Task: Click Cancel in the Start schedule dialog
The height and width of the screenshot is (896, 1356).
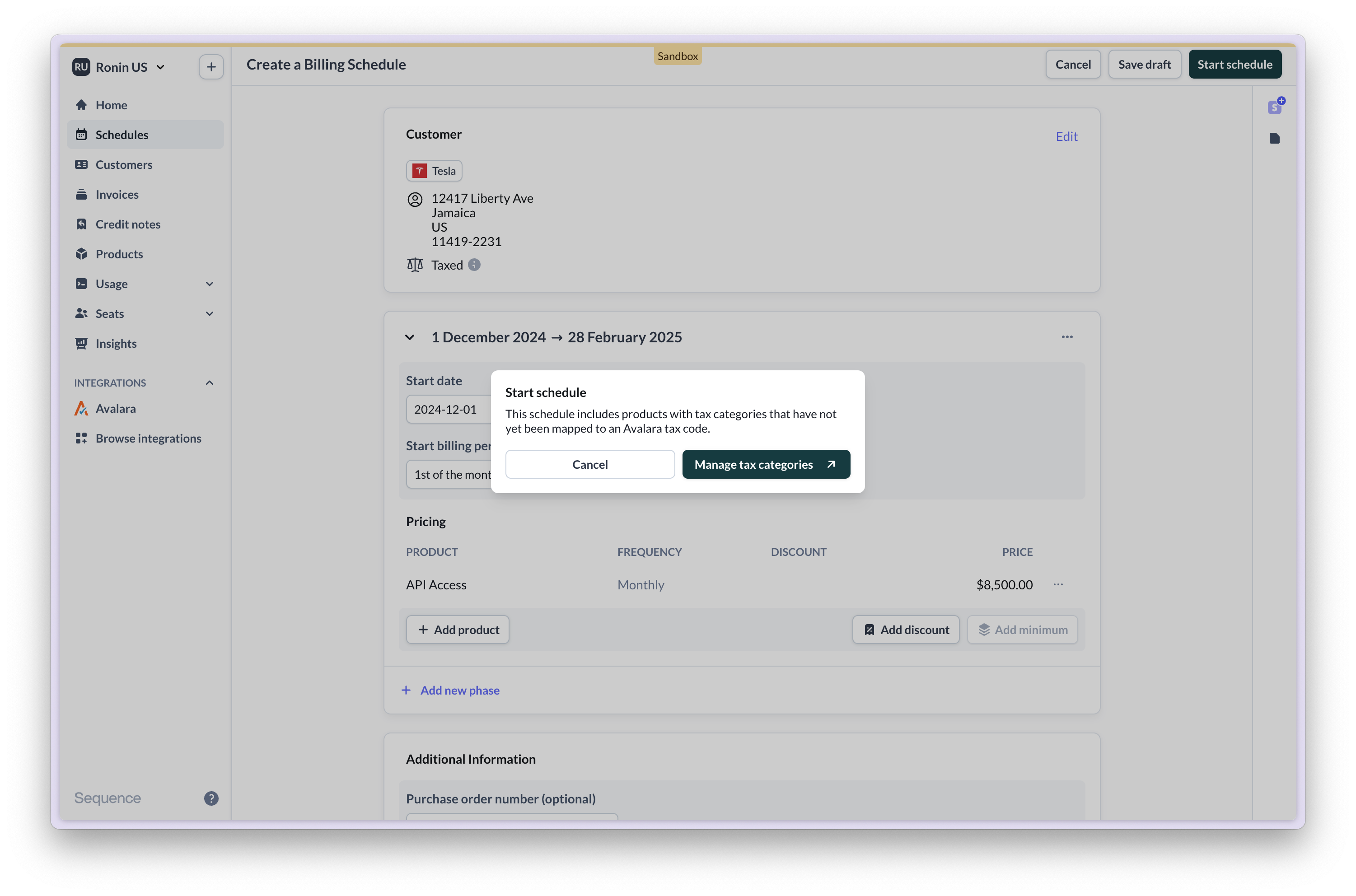Action: (590, 465)
